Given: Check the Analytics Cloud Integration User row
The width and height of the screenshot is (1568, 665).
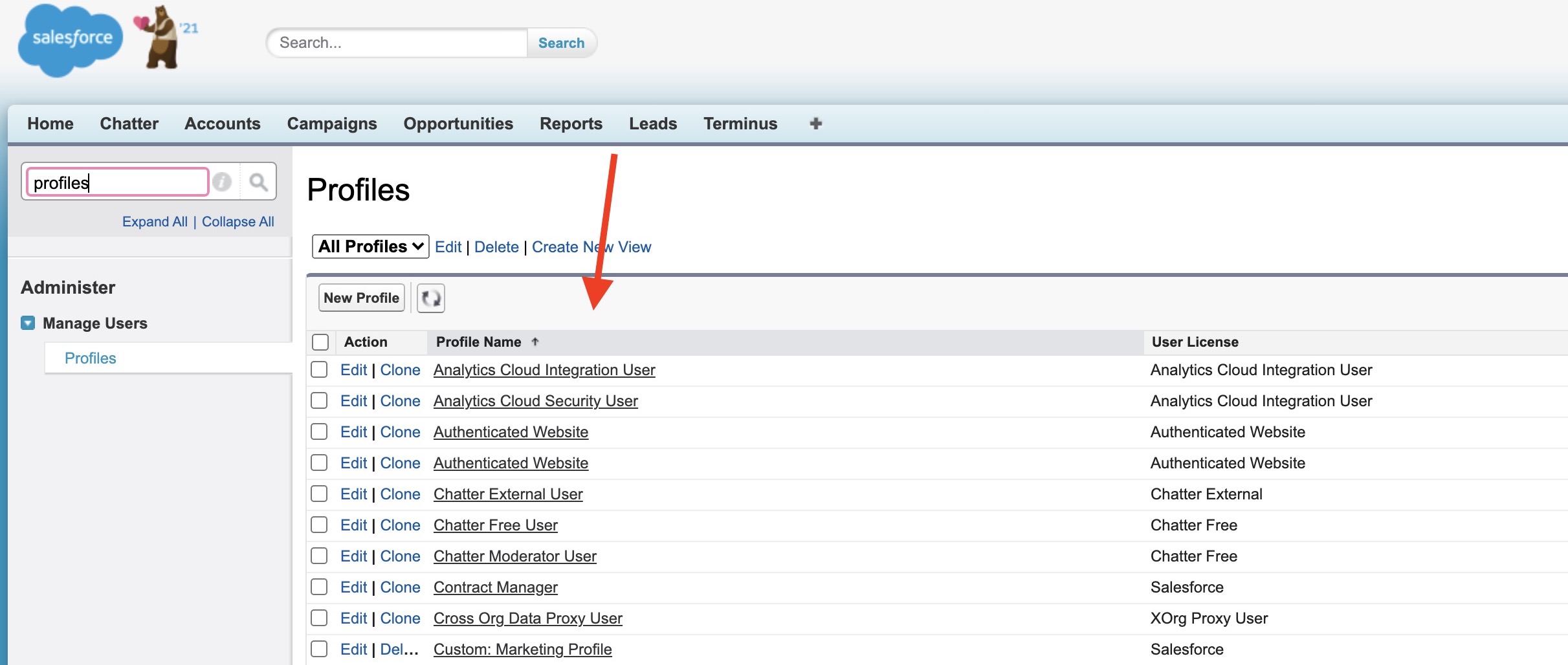Looking at the screenshot, I should (319, 369).
